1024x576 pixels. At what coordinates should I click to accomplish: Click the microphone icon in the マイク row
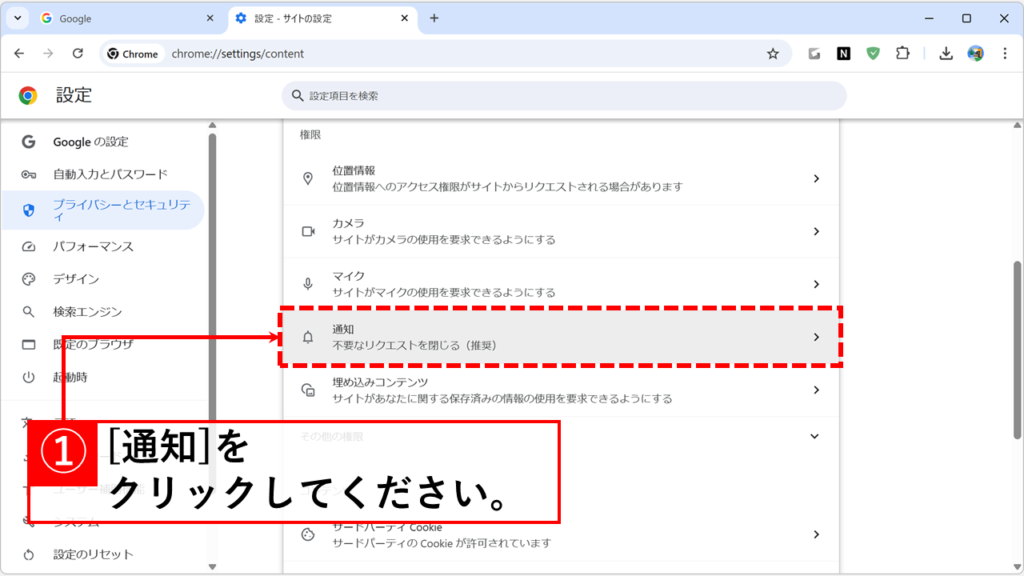(x=308, y=284)
